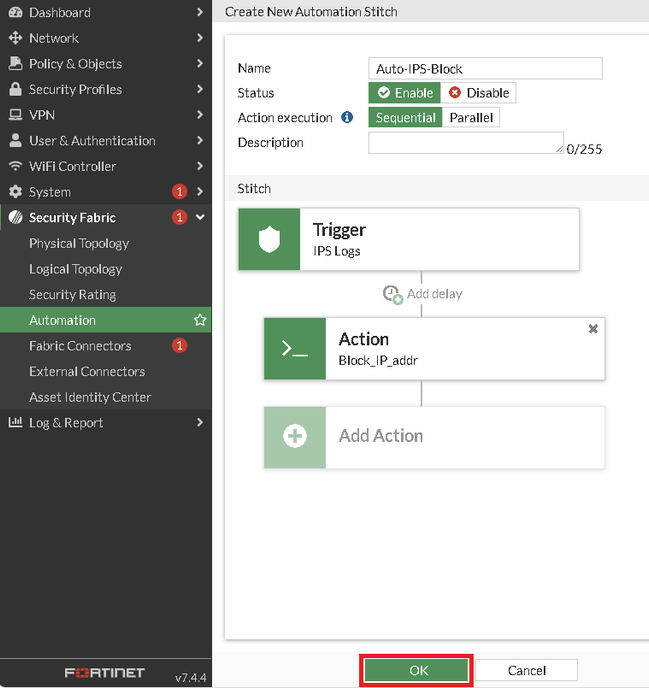The height and width of the screenshot is (688, 649).
Task: Click the Security Profiles lock icon
Action: point(15,89)
